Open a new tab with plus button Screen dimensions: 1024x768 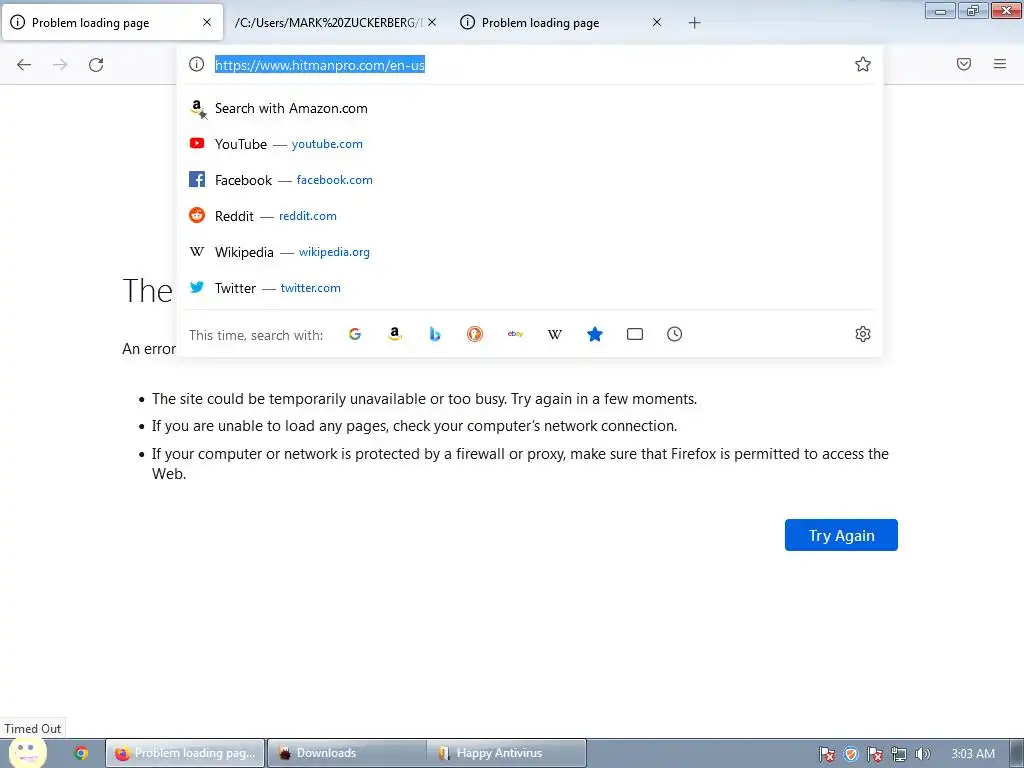[694, 23]
